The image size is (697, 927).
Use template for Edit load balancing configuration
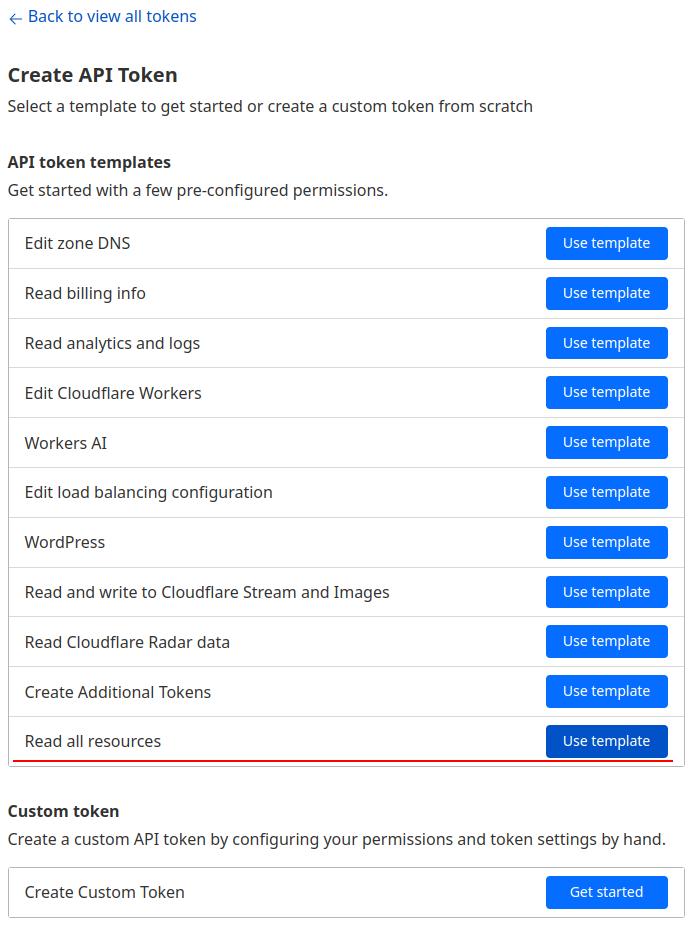coord(607,492)
